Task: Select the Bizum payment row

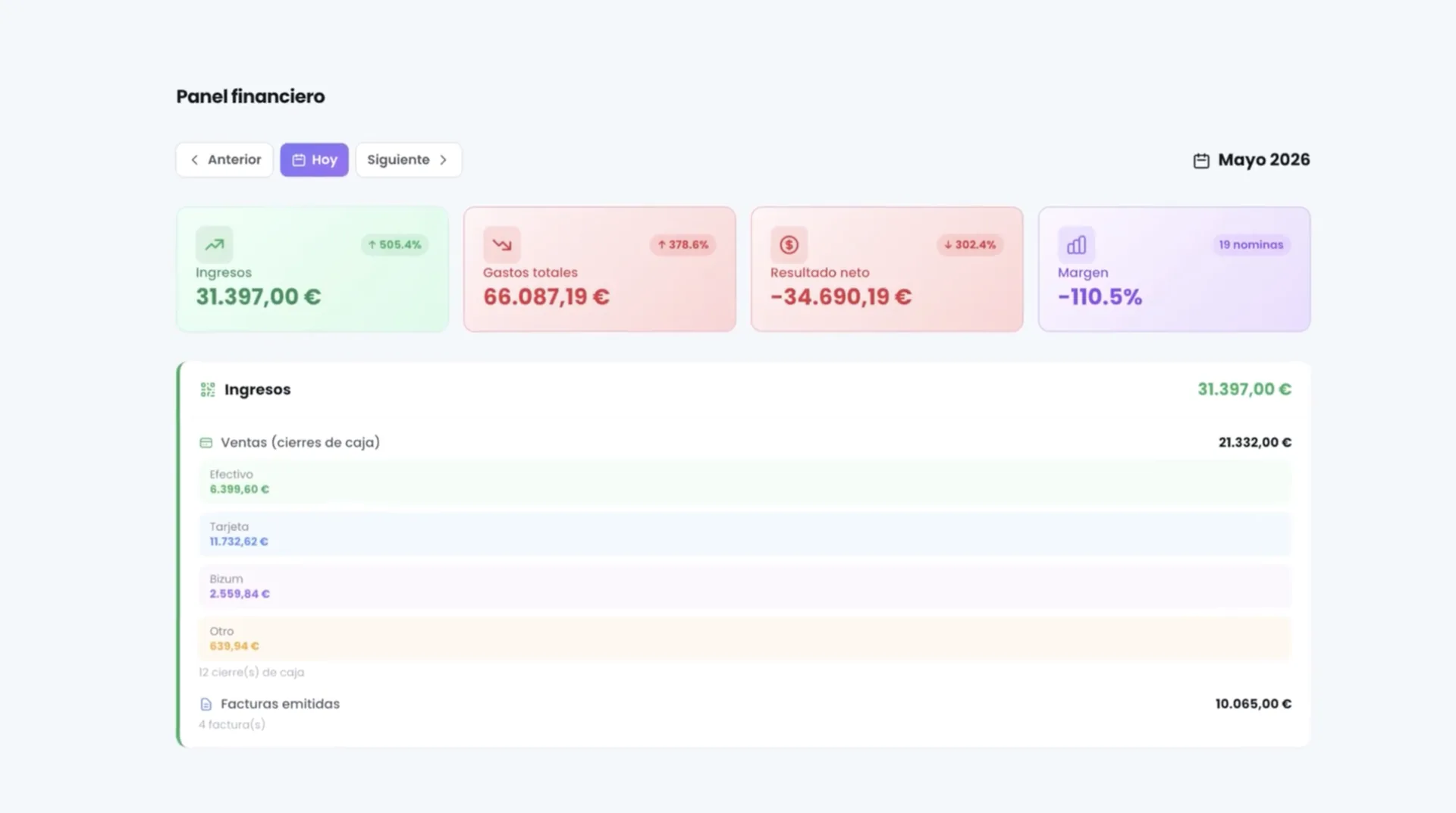Action: point(745,586)
